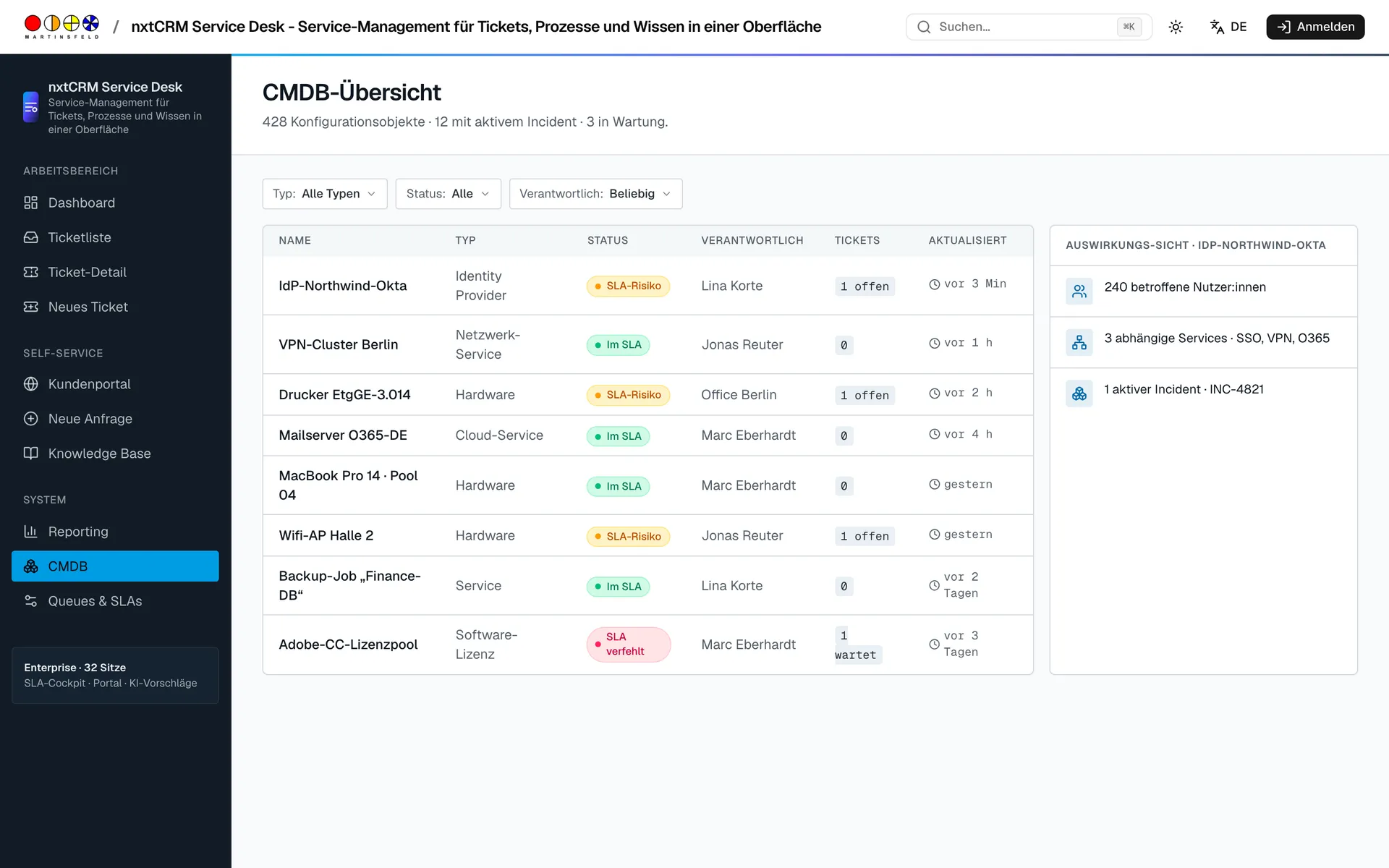Viewport: 1389px width, 868px height.
Task: Go to Kundenportal via globe icon
Action: coord(115,384)
